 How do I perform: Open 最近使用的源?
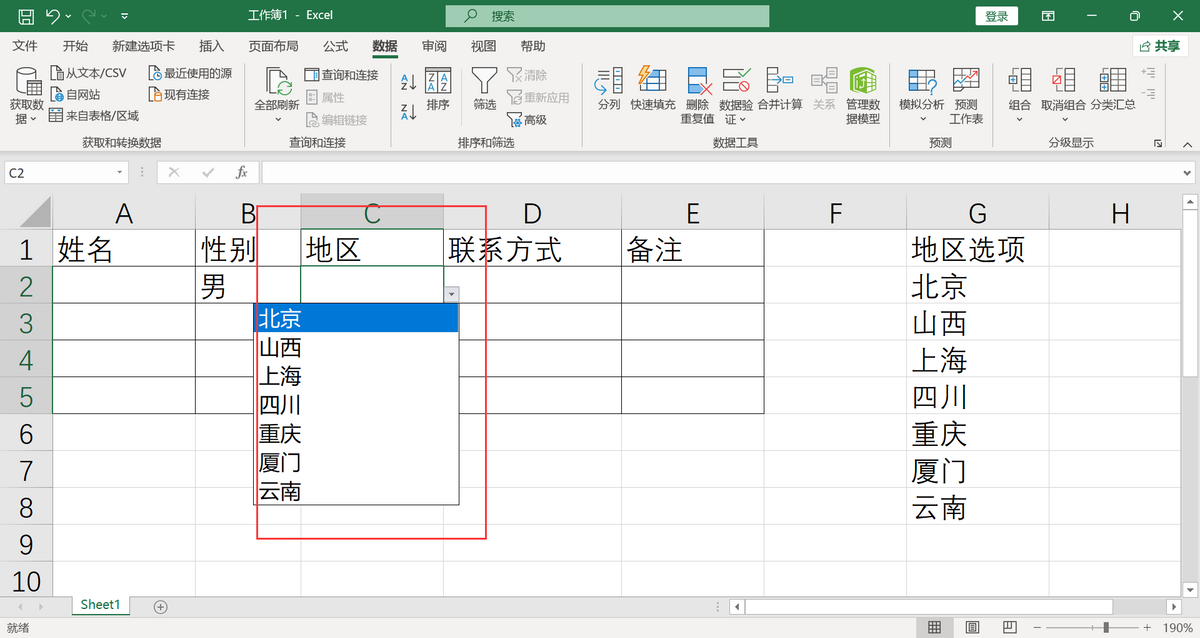(x=190, y=73)
